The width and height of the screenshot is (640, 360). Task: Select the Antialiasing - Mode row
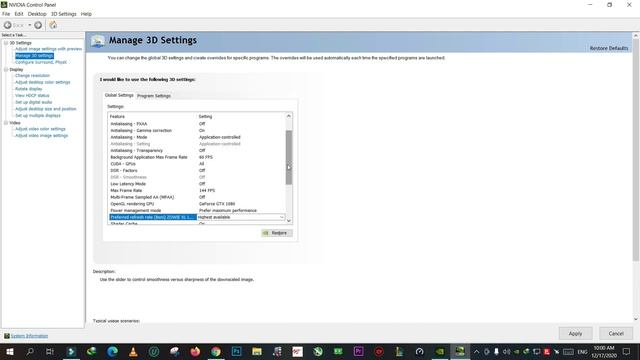[197, 137]
